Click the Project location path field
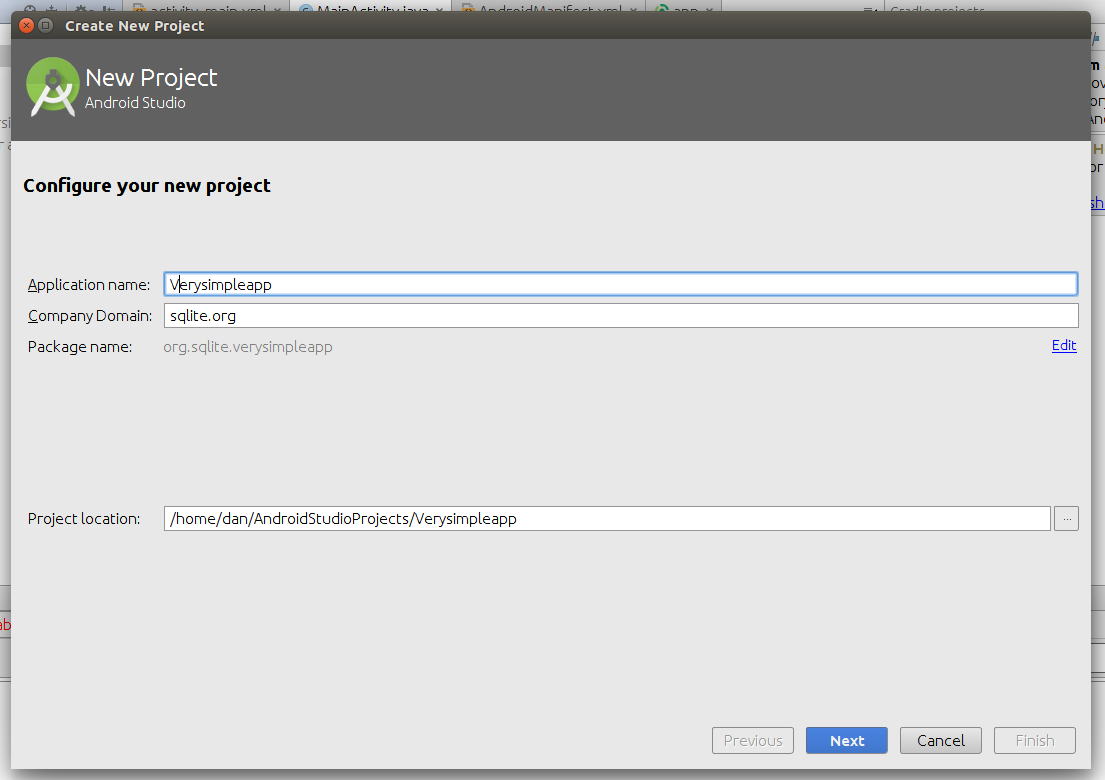 (606, 519)
